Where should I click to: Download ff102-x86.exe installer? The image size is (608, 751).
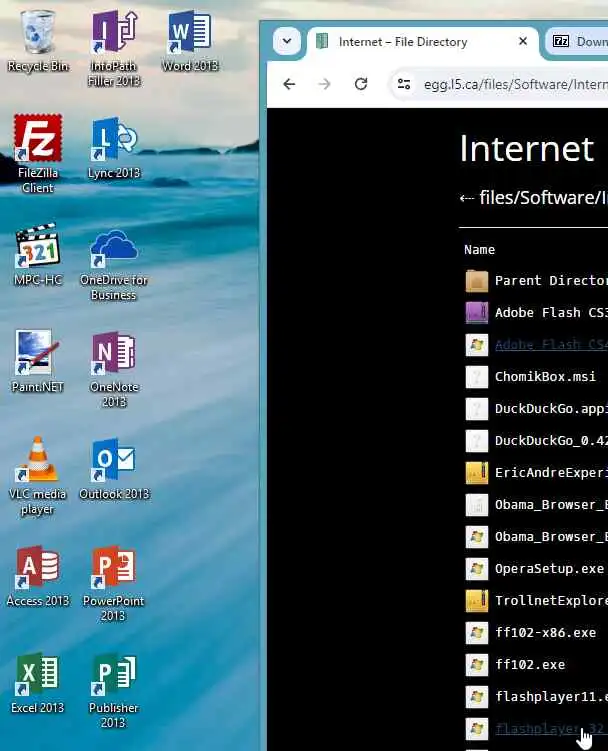point(545,633)
